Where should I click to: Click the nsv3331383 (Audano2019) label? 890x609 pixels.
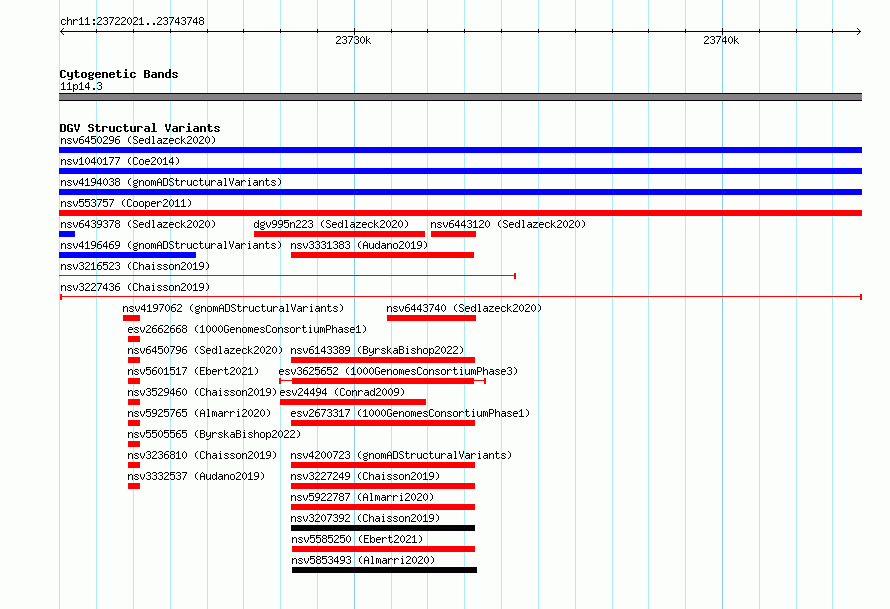coord(359,245)
